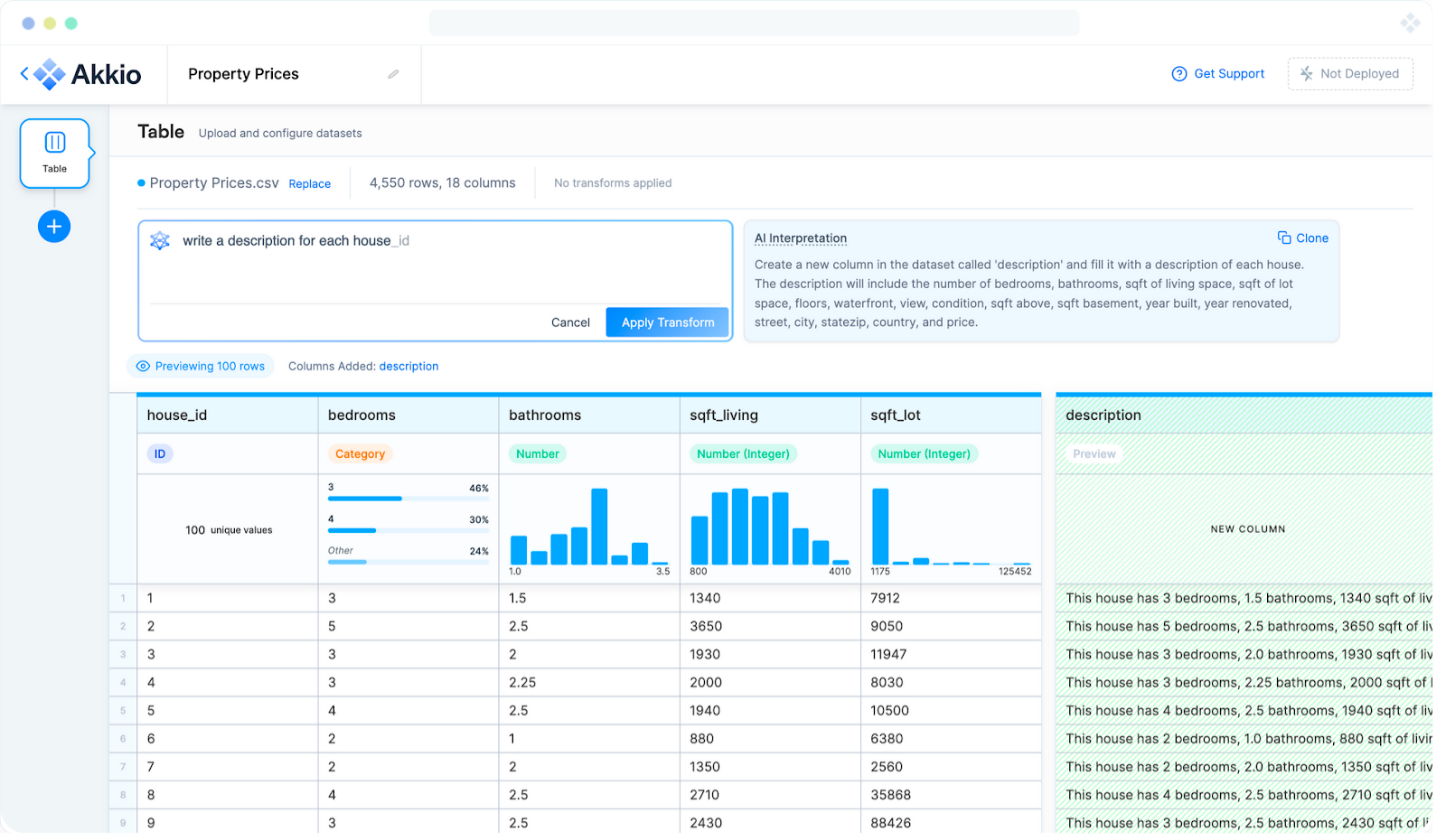Click the Property Prices project title
Viewport: 1446px width, 840px height.
coord(243,74)
